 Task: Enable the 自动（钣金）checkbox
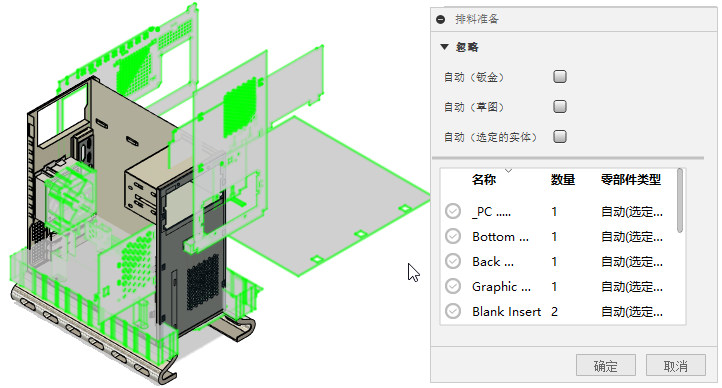560,76
